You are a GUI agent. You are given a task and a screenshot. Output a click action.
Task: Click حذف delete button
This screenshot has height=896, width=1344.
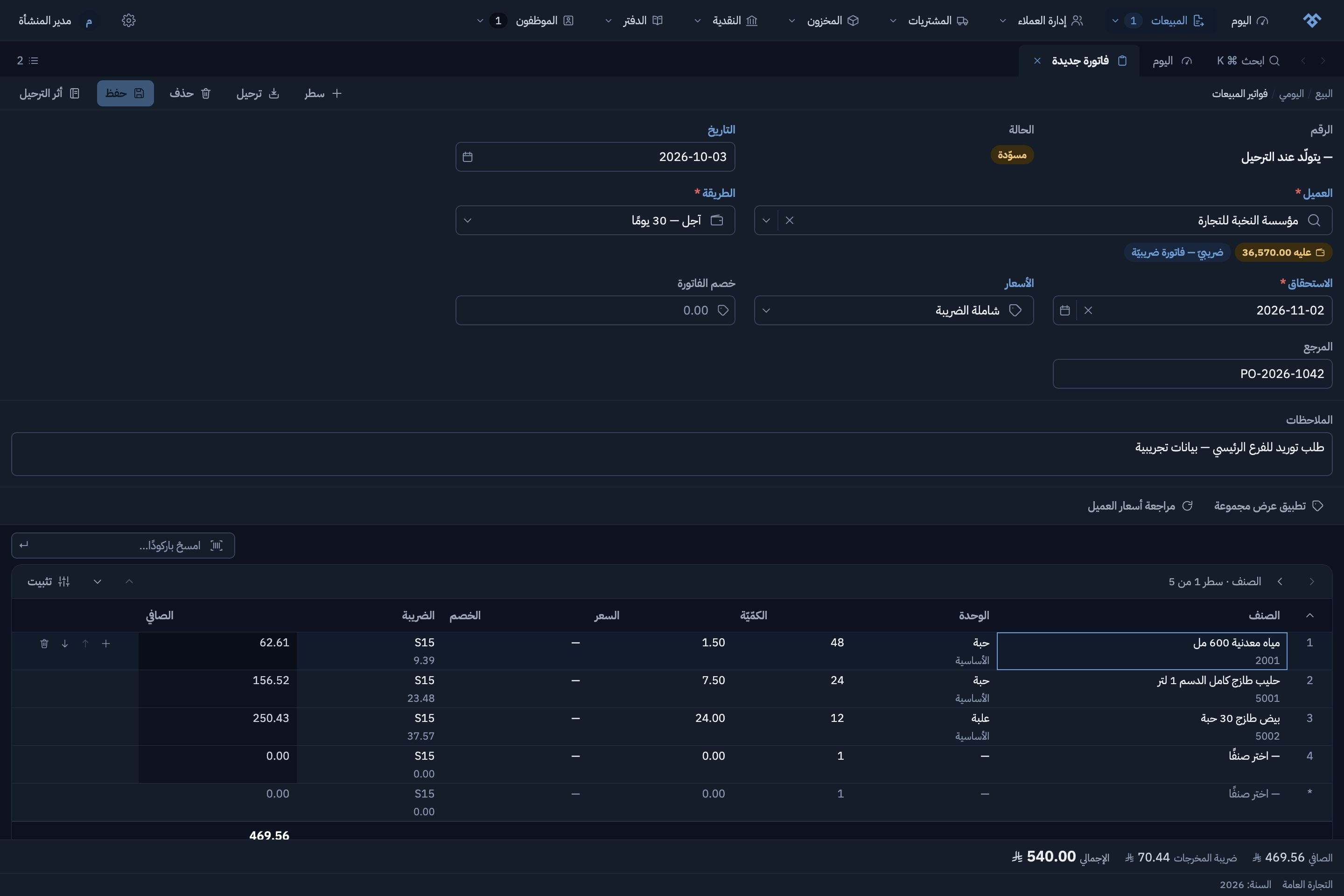190,93
